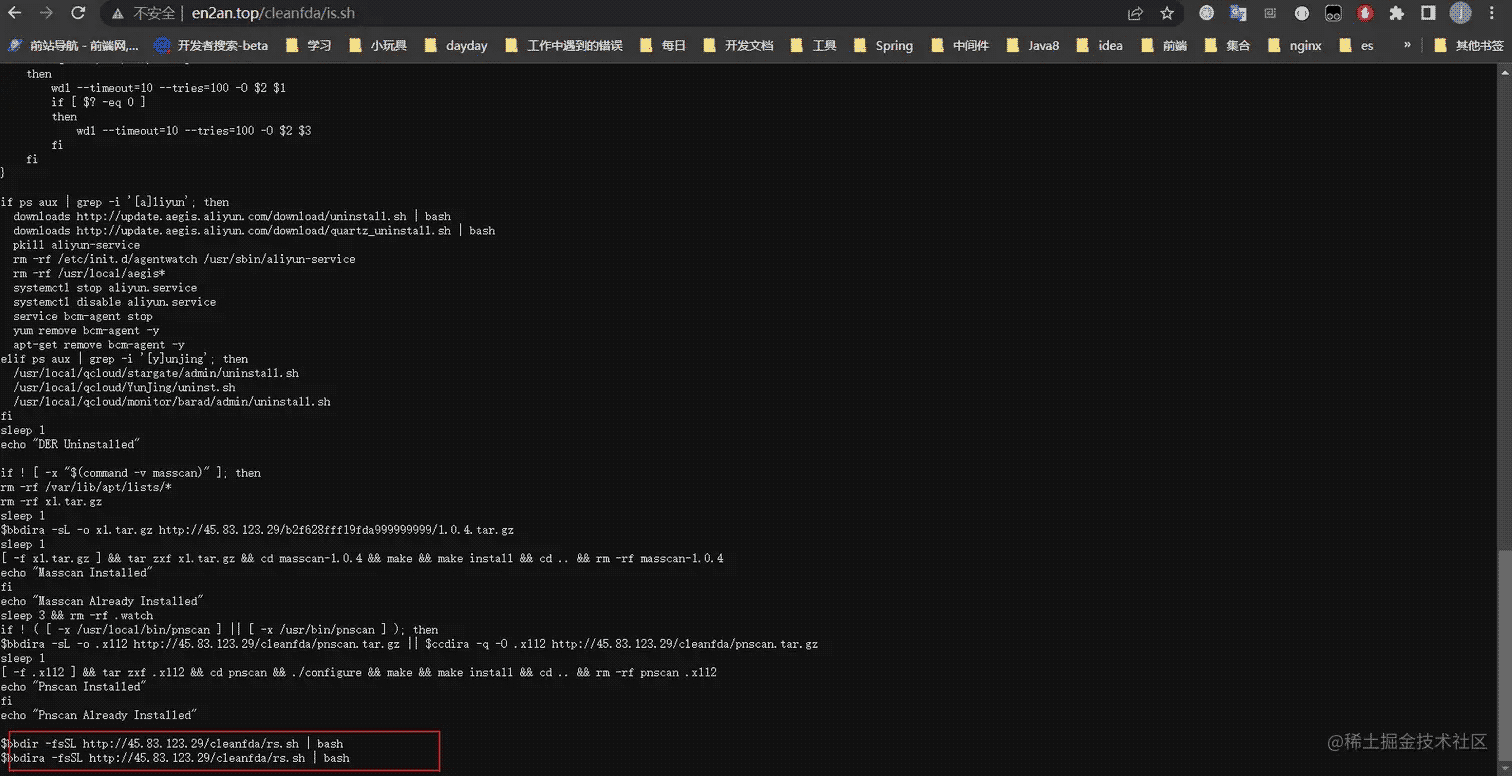This screenshot has height=776, width=1512.
Task: Click the monitor/barad/admin/uninstall.sh path line
Action: click(x=171, y=402)
